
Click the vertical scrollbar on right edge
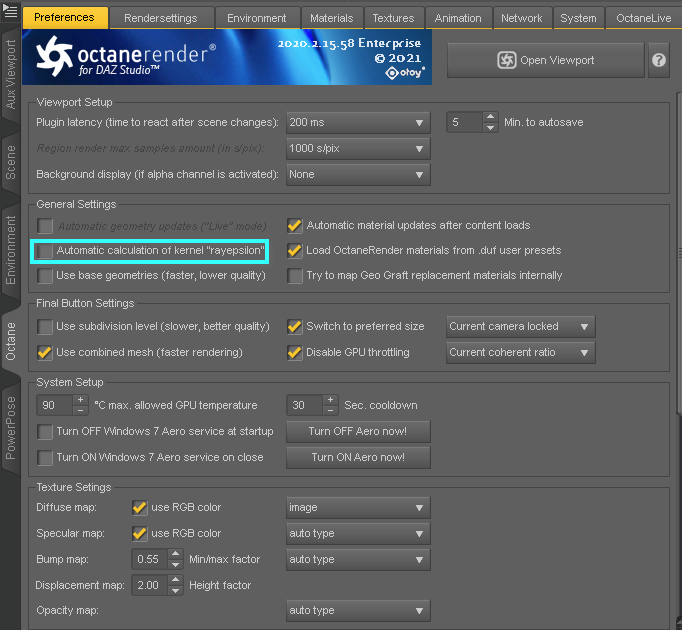pyautogui.click(x=679, y=252)
